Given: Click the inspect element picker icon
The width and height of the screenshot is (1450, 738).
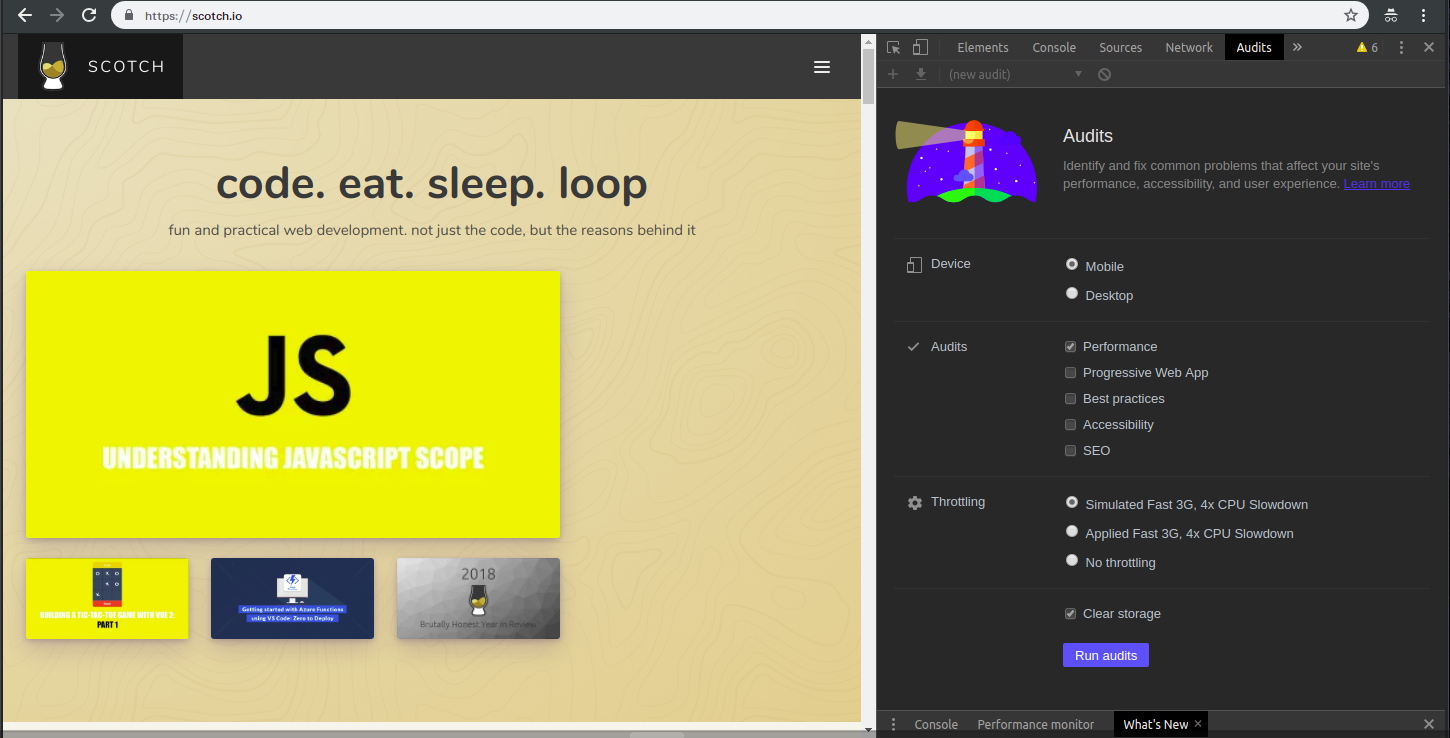Looking at the screenshot, I should [x=894, y=47].
